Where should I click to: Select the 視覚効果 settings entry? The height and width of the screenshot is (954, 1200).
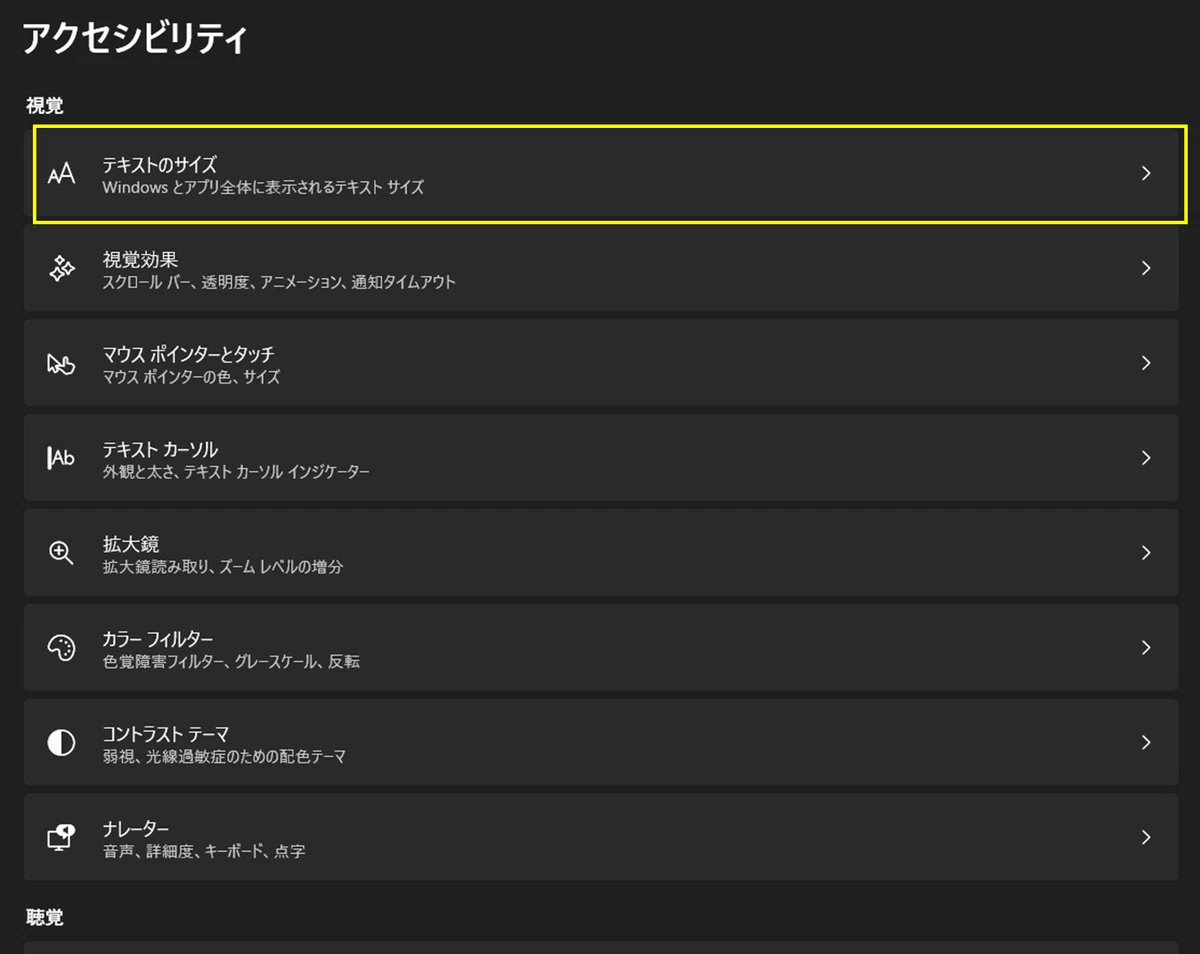click(601, 268)
